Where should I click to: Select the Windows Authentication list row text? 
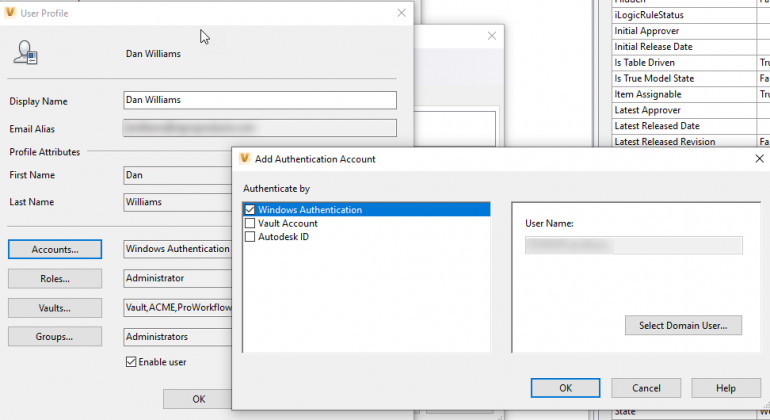point(310,210)
